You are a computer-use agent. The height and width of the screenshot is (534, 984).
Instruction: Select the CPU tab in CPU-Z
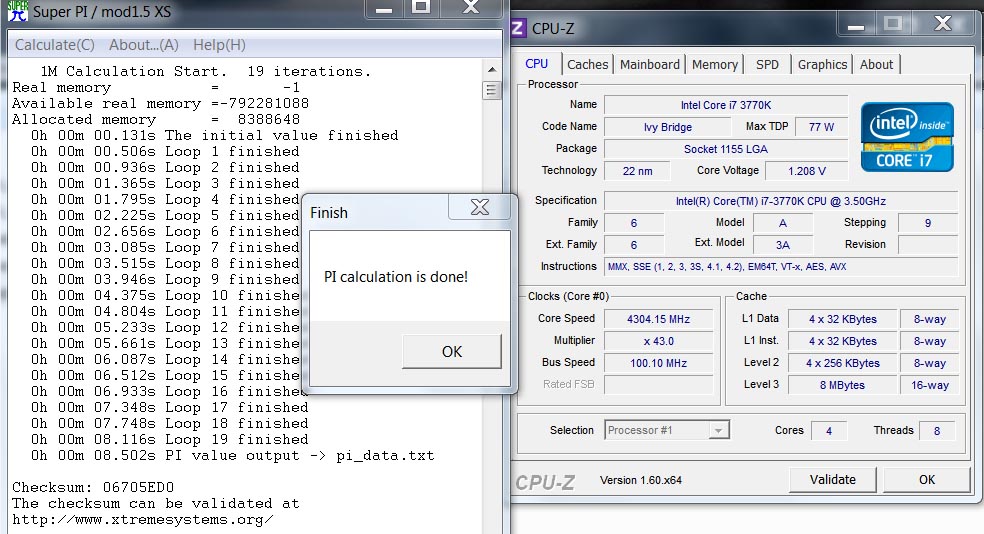537,63
